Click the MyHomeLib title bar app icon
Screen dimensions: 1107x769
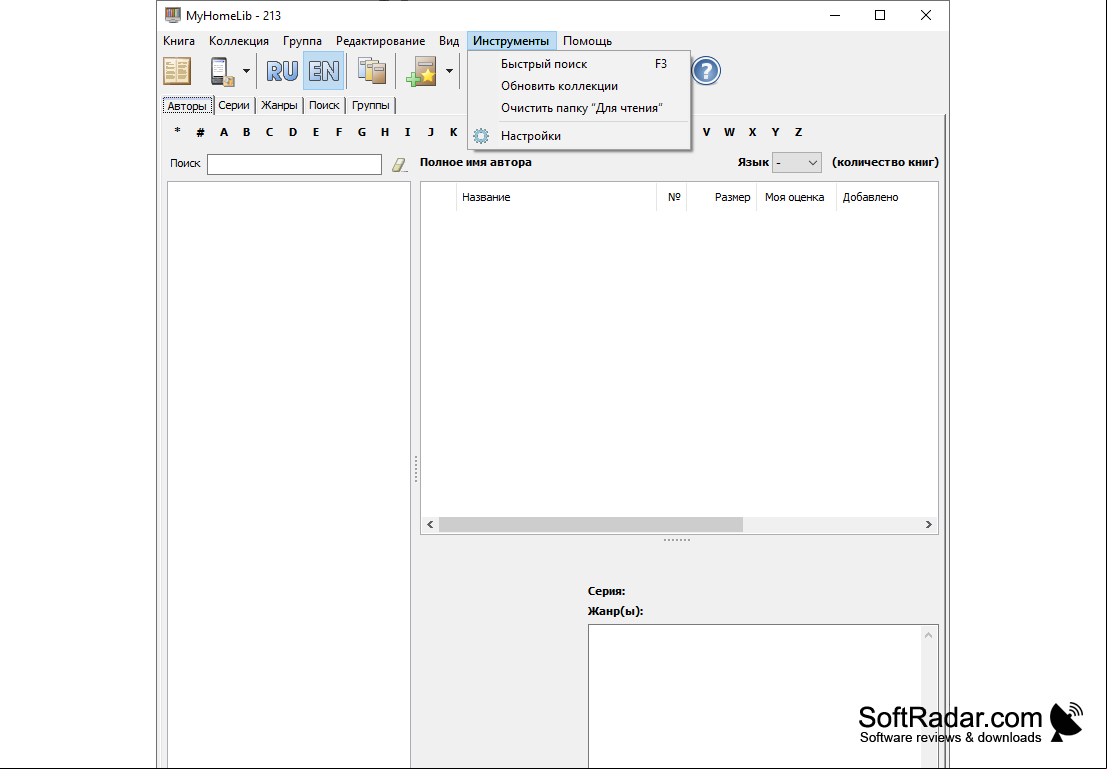172,15
